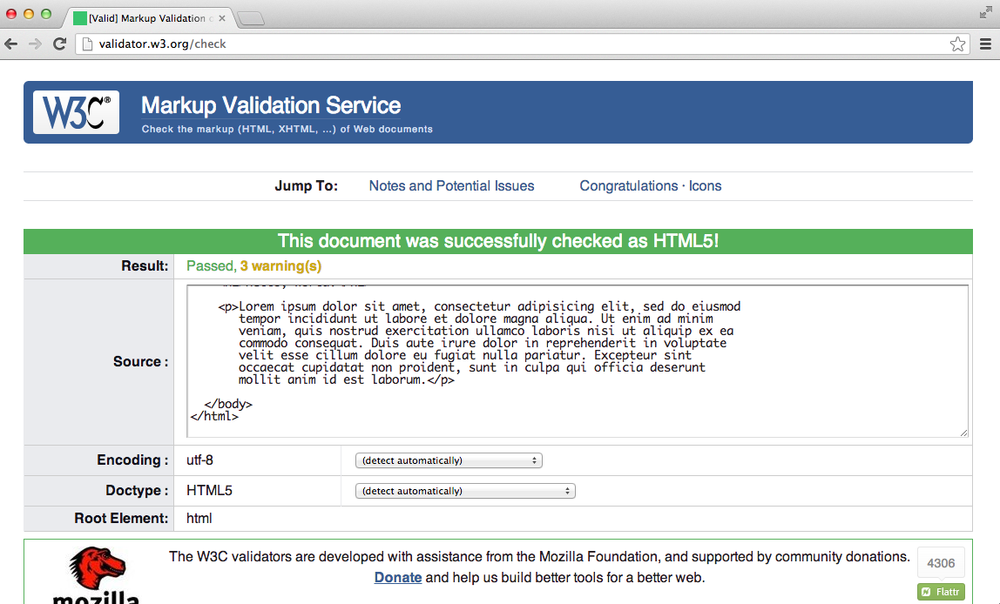The height and width of the screenshot is (604, 1000).
Task: Open the Doctype detection dropdown
Action: (x=465, y=491)
